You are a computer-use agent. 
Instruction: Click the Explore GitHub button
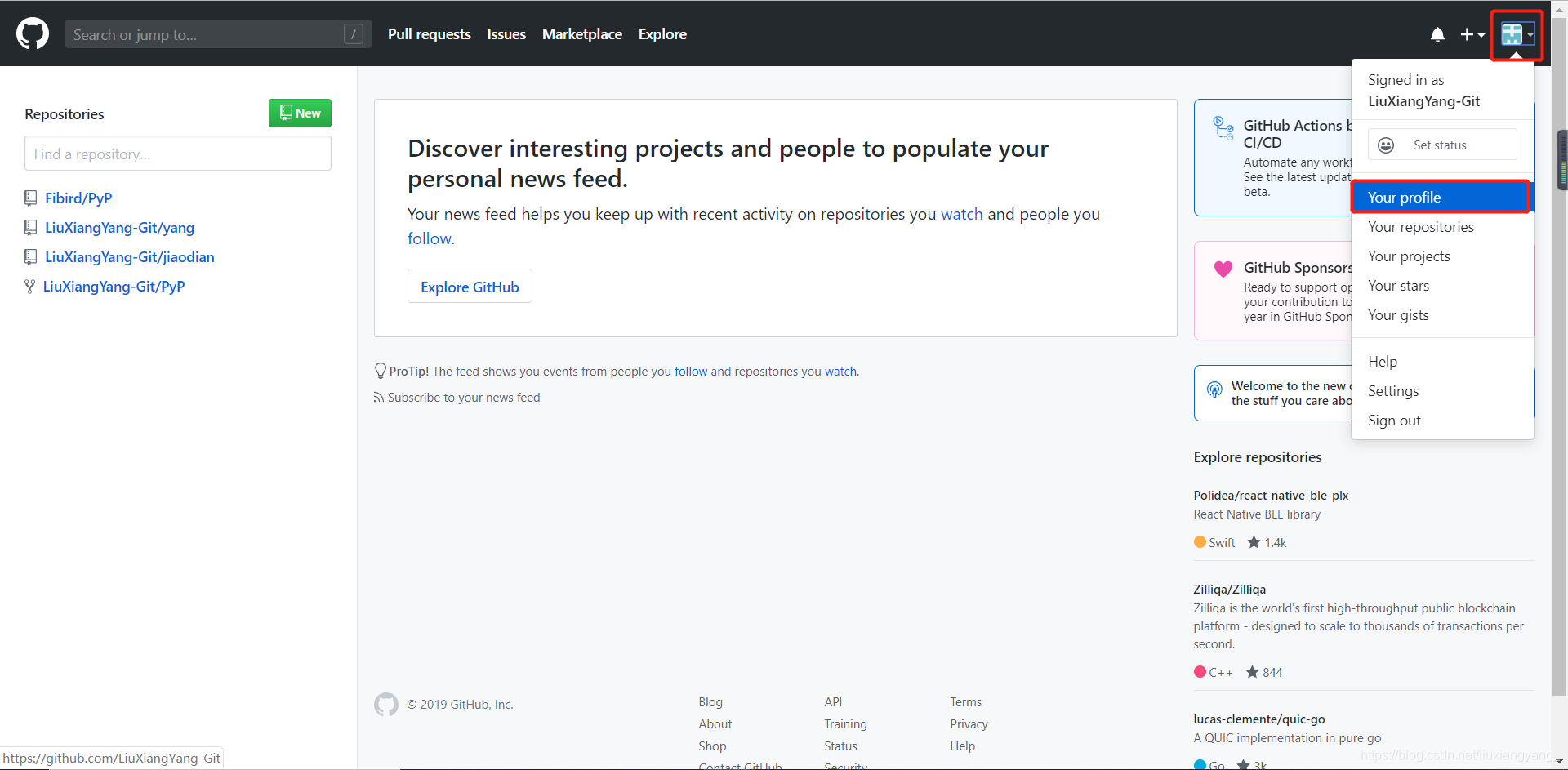(x=470, y=287)
